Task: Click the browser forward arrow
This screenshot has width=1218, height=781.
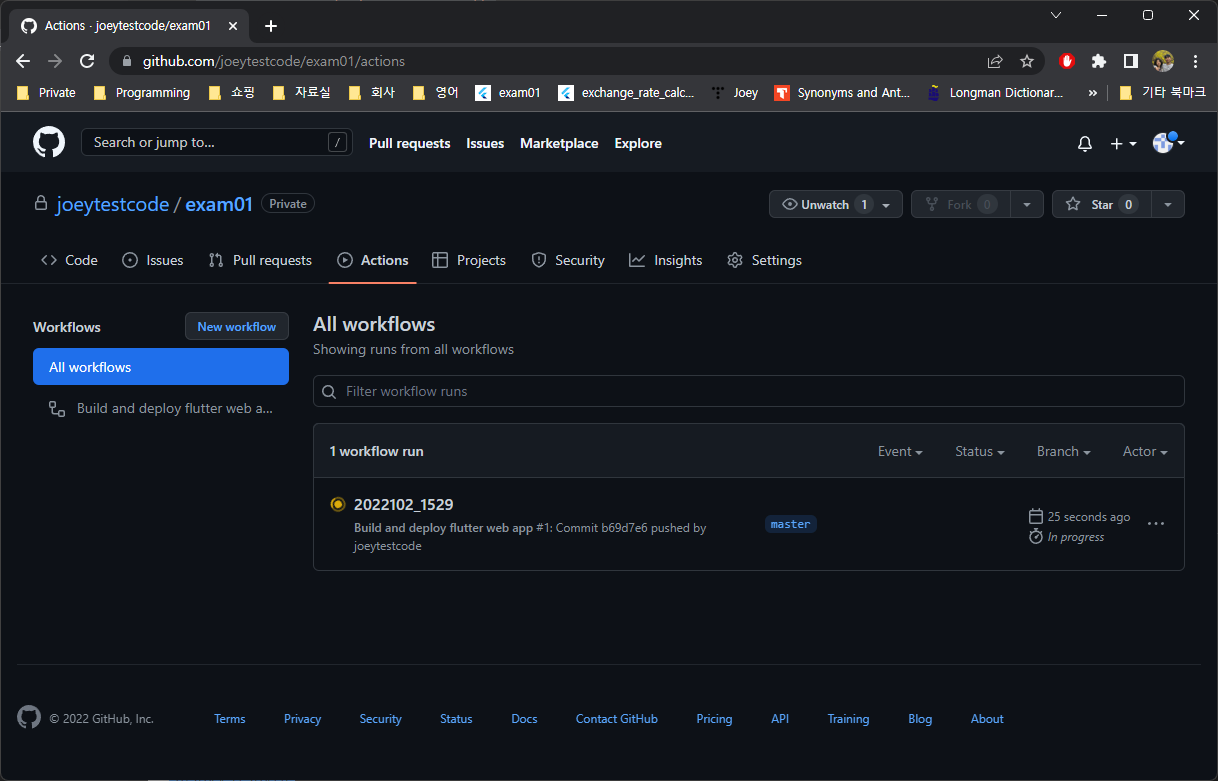Action: coord(55,61)
